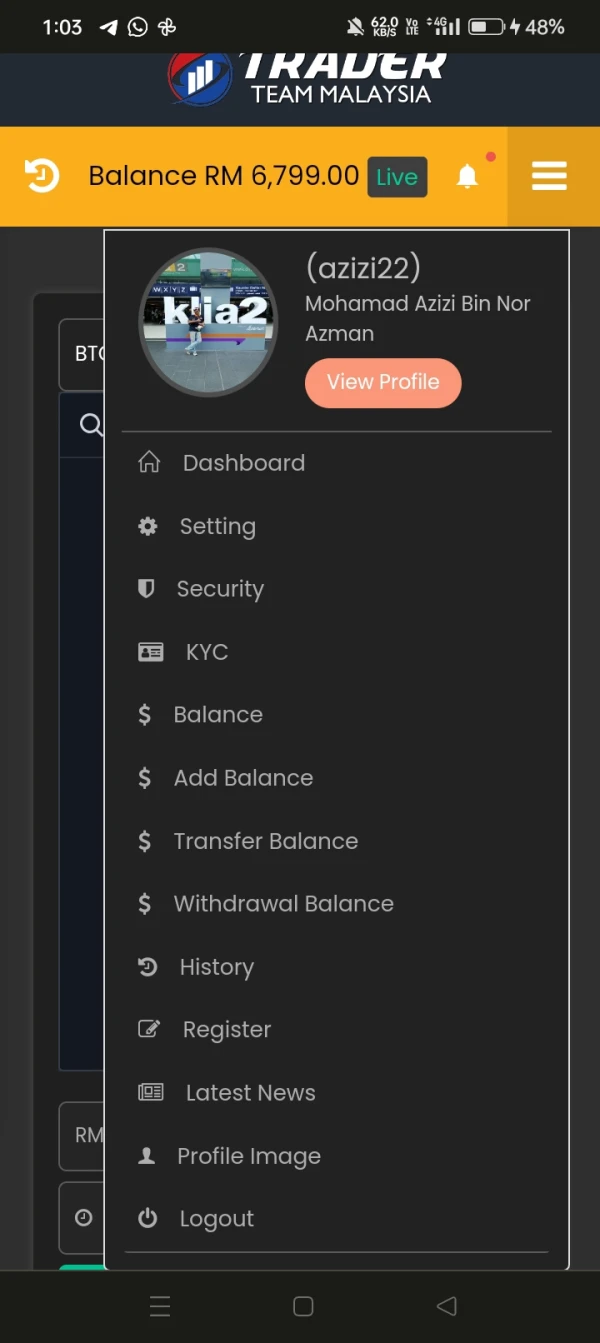Screen dimensions: 600x1343
Task: Collapse the hamburger menu
Action: point(549,176)
